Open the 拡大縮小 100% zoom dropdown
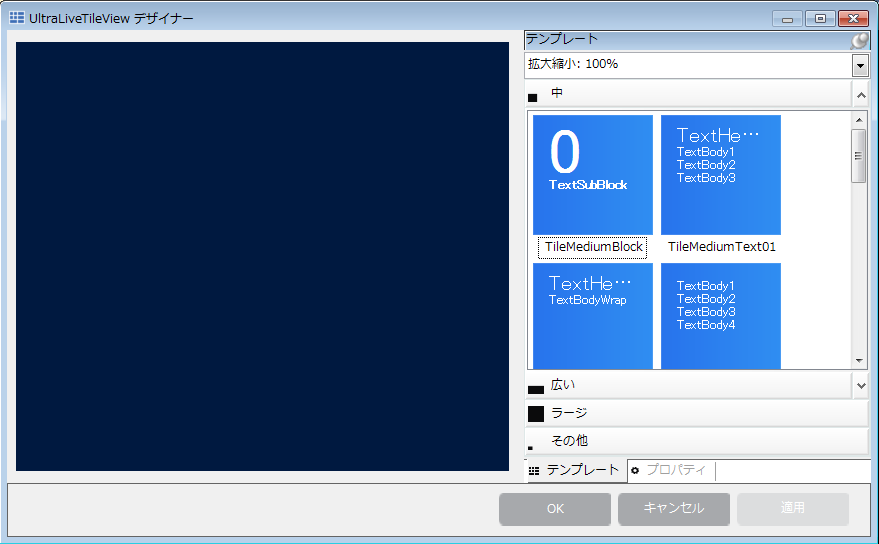The width and height of the screenshot is (879, 544). [x=861, y=66]
